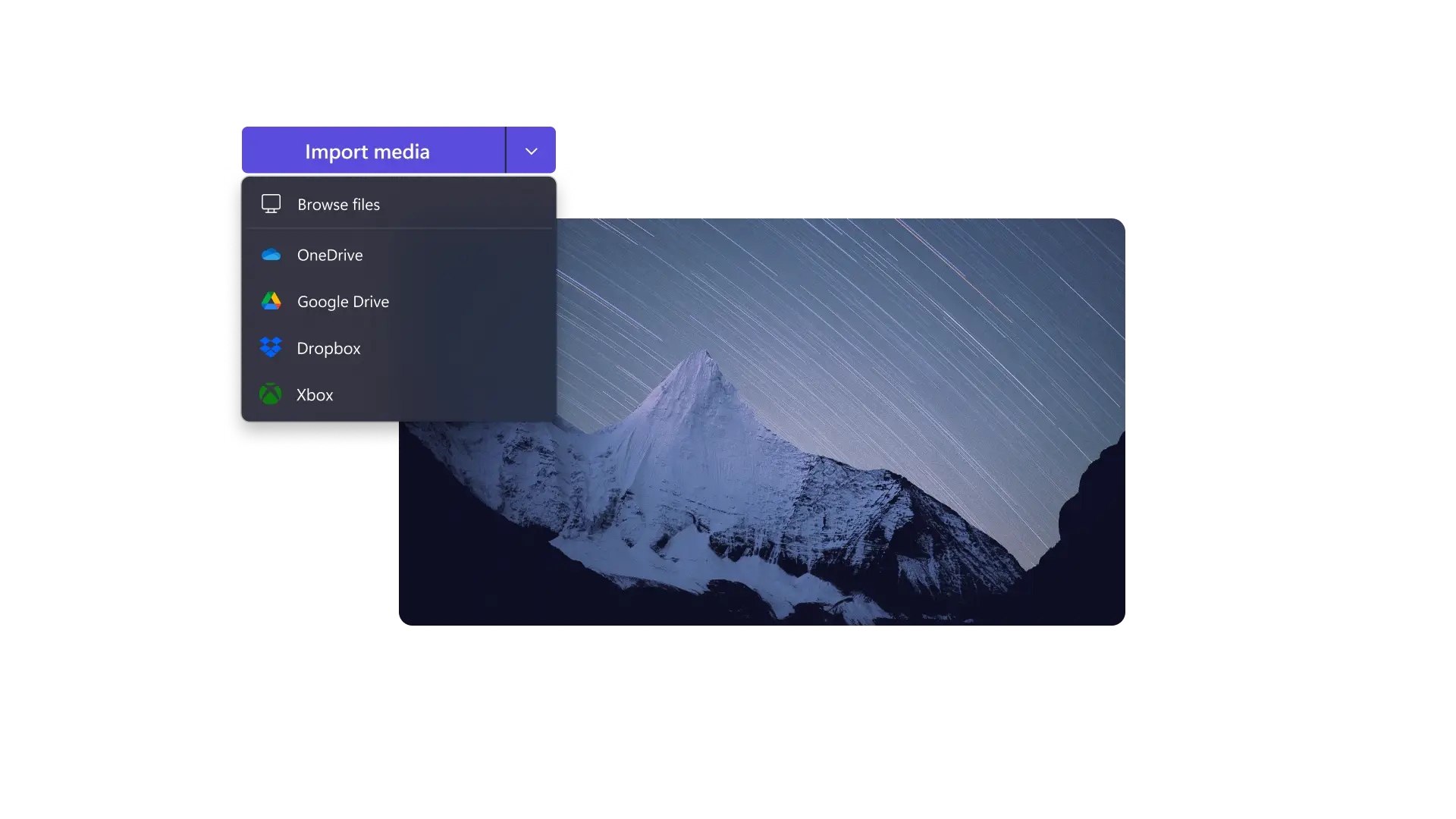Click the Xbox menu entry
This screenshot has height=819, width=1456.
pos(315,394)
